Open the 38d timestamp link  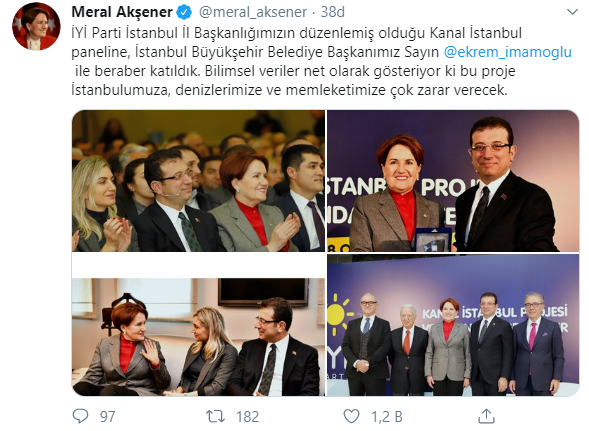tap(332, 12)
